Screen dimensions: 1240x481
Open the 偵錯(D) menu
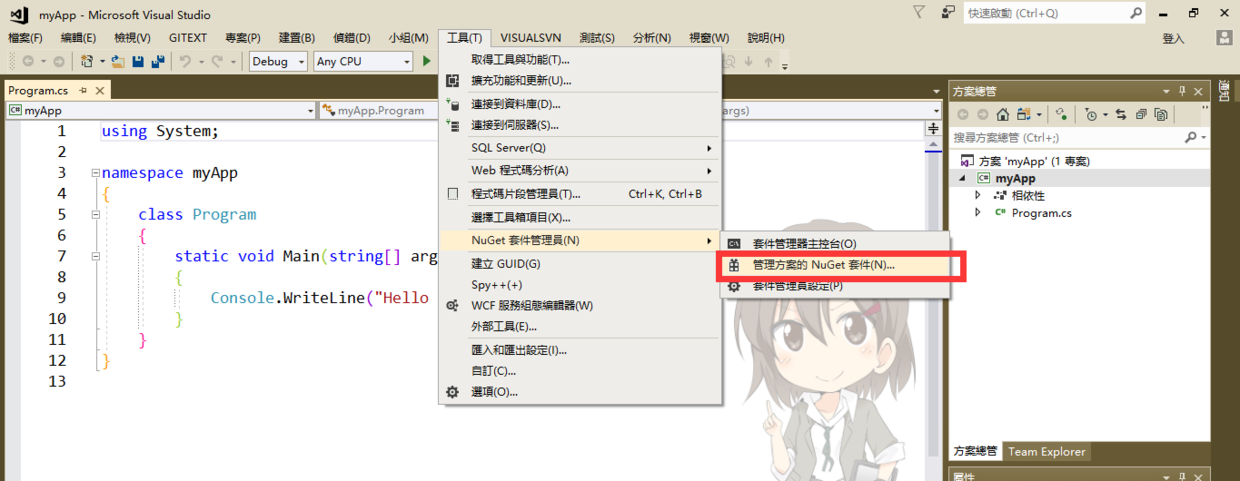pos(351,38)
